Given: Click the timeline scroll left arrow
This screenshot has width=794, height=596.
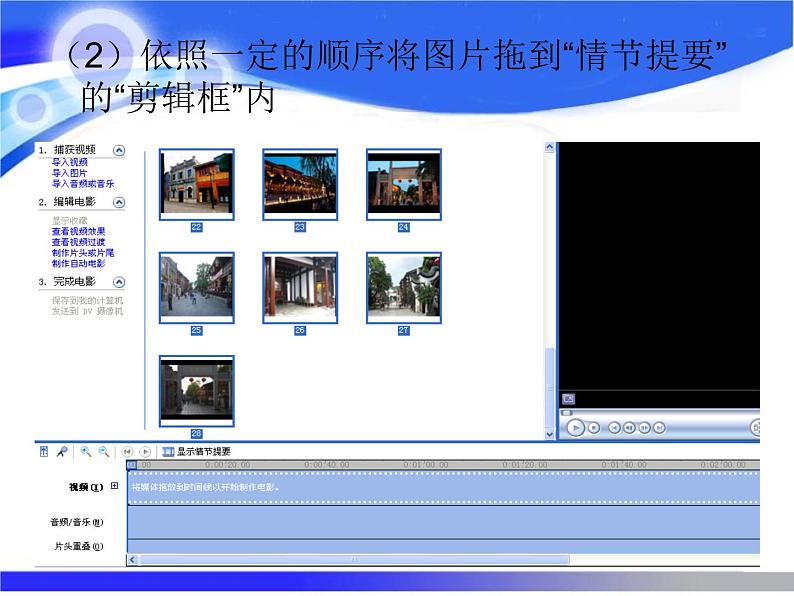Looking at the screenshot, I should (133, 559).
